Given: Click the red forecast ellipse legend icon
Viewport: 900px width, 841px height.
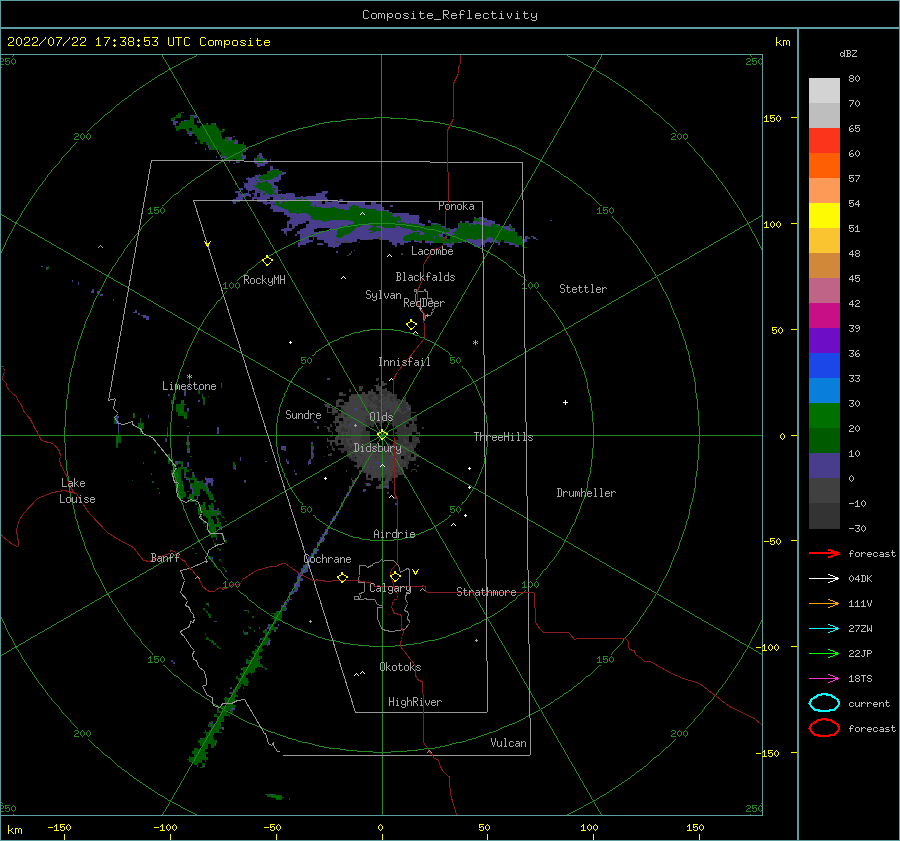Looking at the screenshot, I should click(824, 728).
